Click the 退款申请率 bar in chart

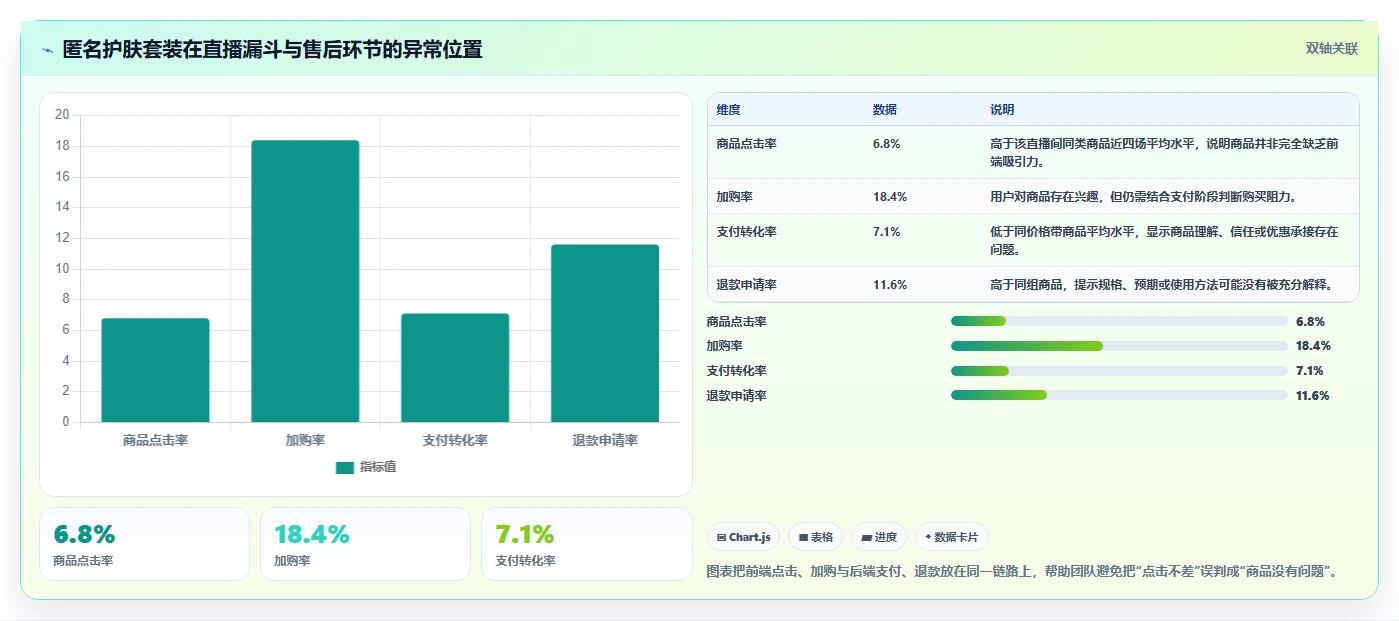pyautogui.click(x=605, y=333)
